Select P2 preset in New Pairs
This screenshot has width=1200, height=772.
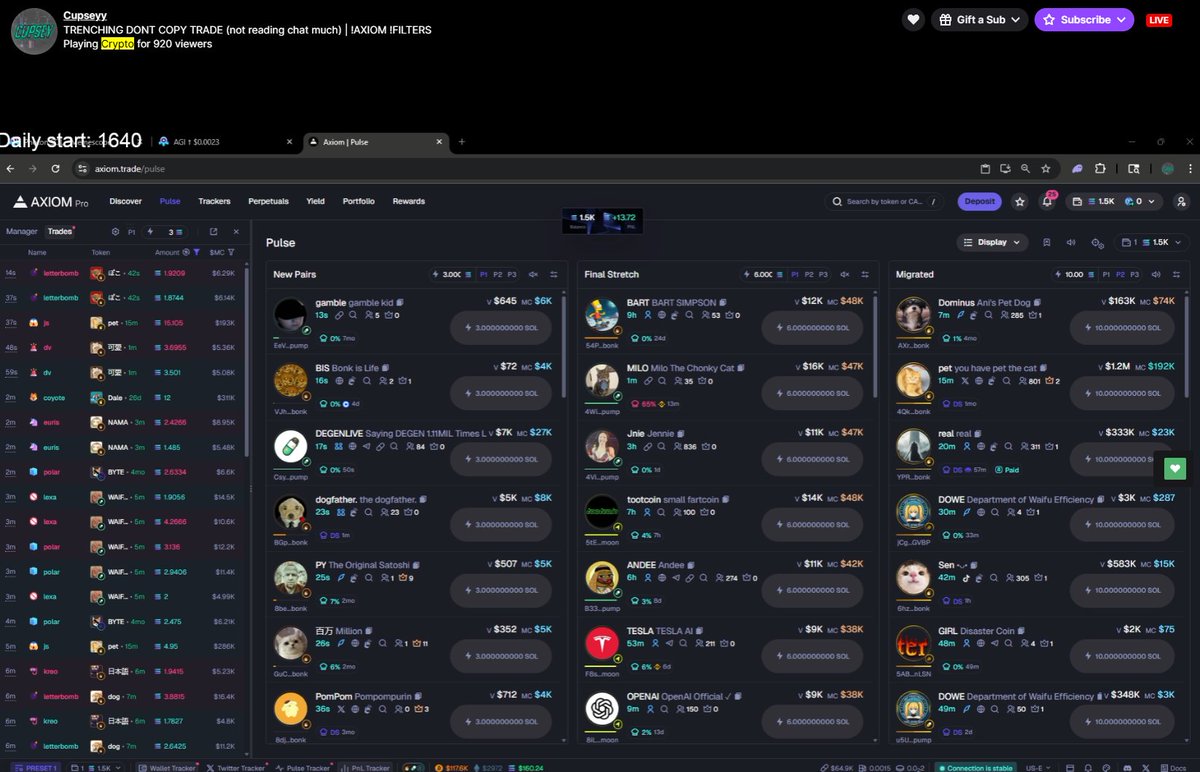coord(498,274)
